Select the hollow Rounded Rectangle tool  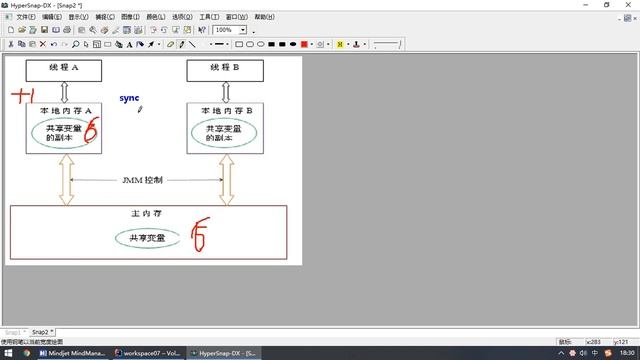coord(250,44)
